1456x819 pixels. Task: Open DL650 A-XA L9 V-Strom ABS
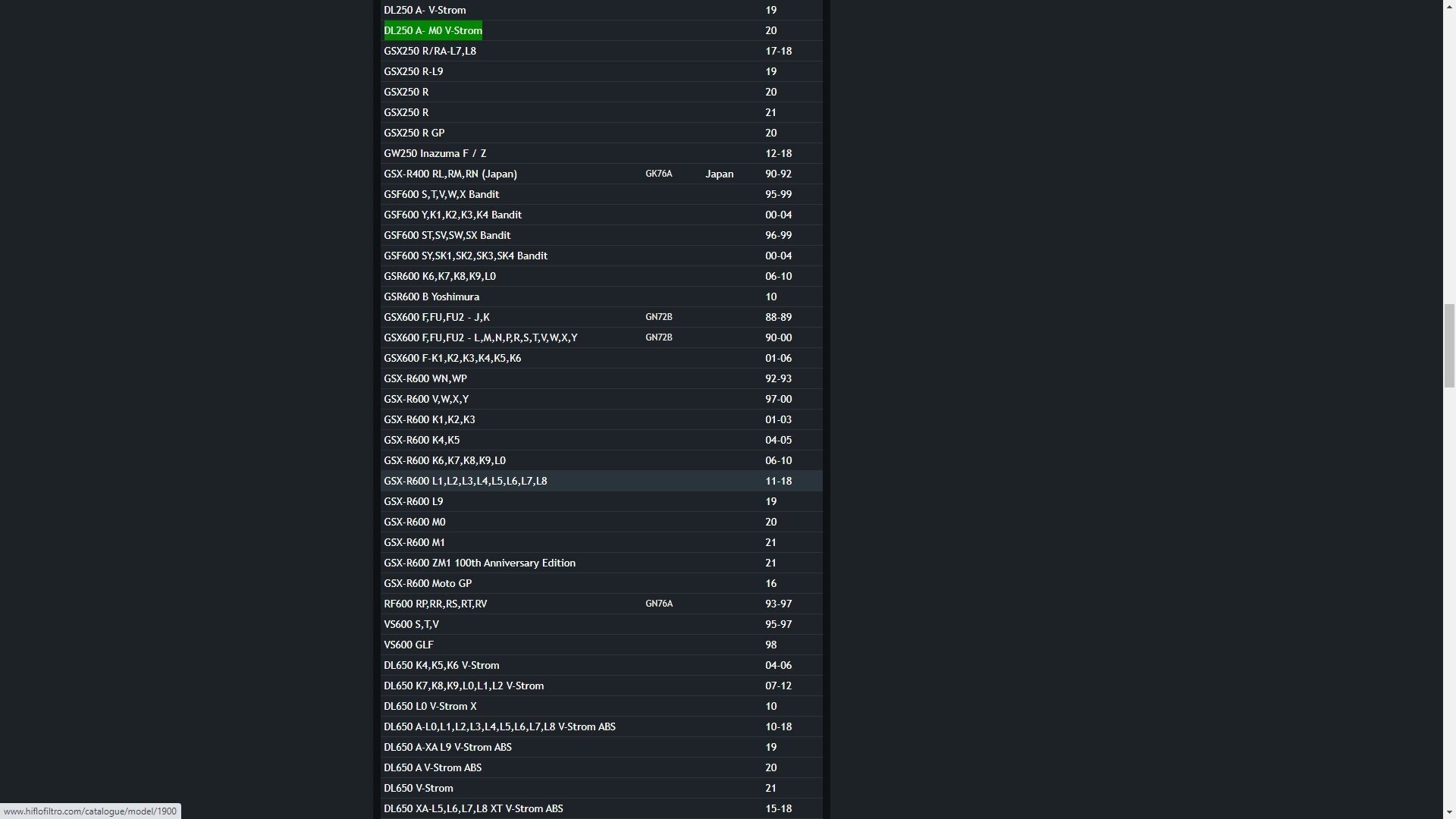[x=447, y=747]
